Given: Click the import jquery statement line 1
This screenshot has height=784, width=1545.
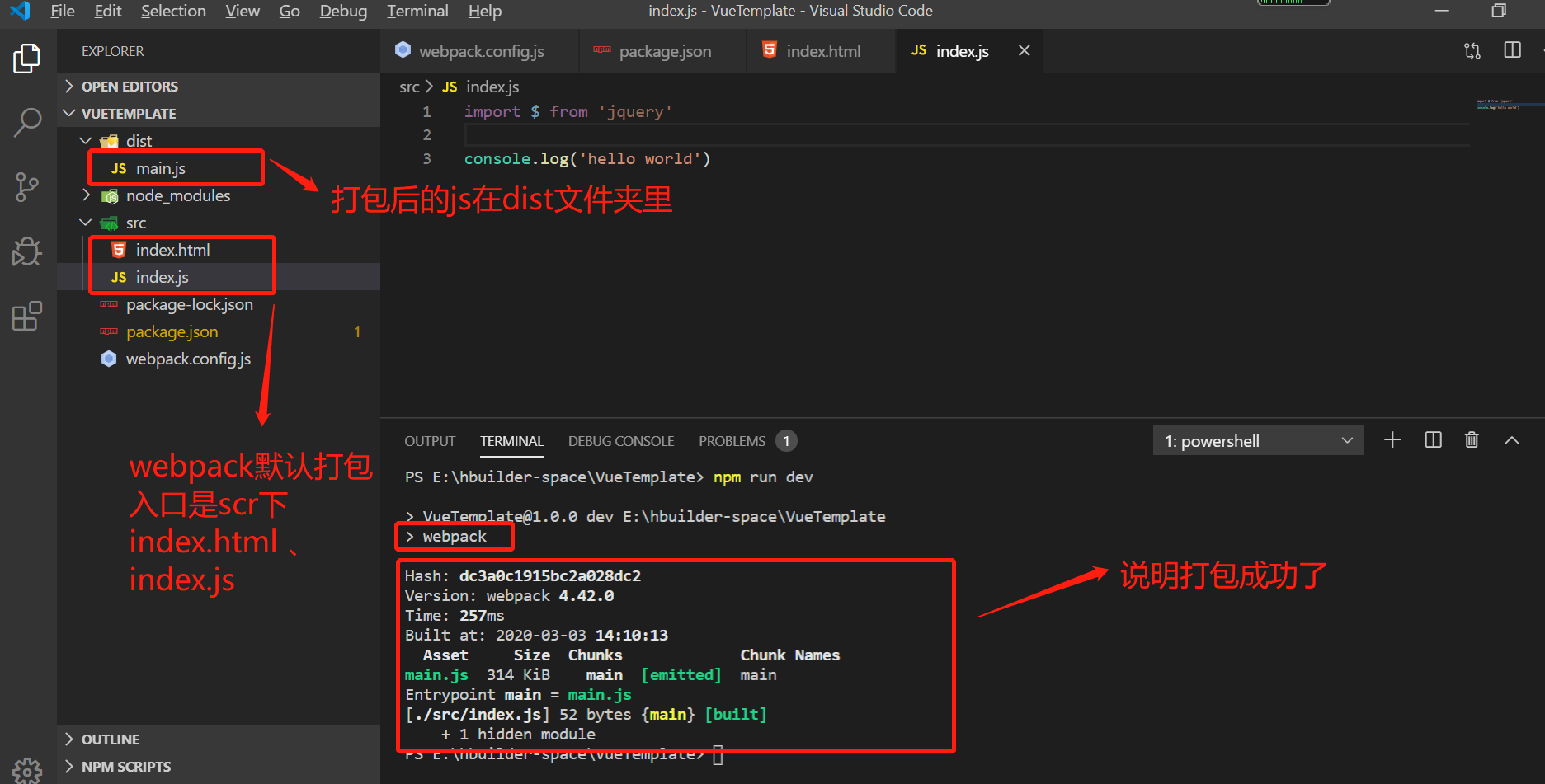Looking at the screenshot, I should pos(568,111).
